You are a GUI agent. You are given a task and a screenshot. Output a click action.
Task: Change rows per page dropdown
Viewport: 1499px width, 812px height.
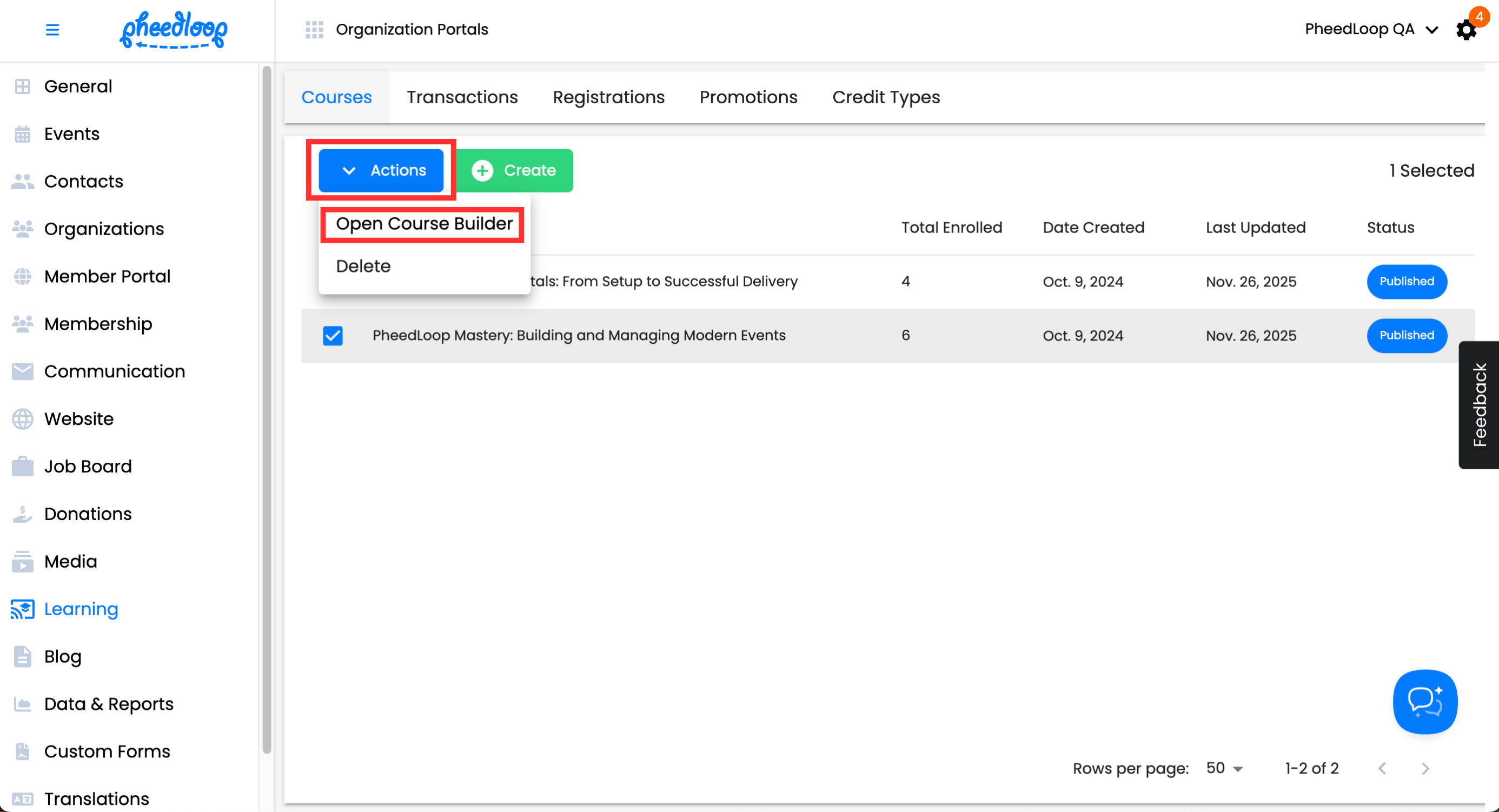tap(1224, 768)
